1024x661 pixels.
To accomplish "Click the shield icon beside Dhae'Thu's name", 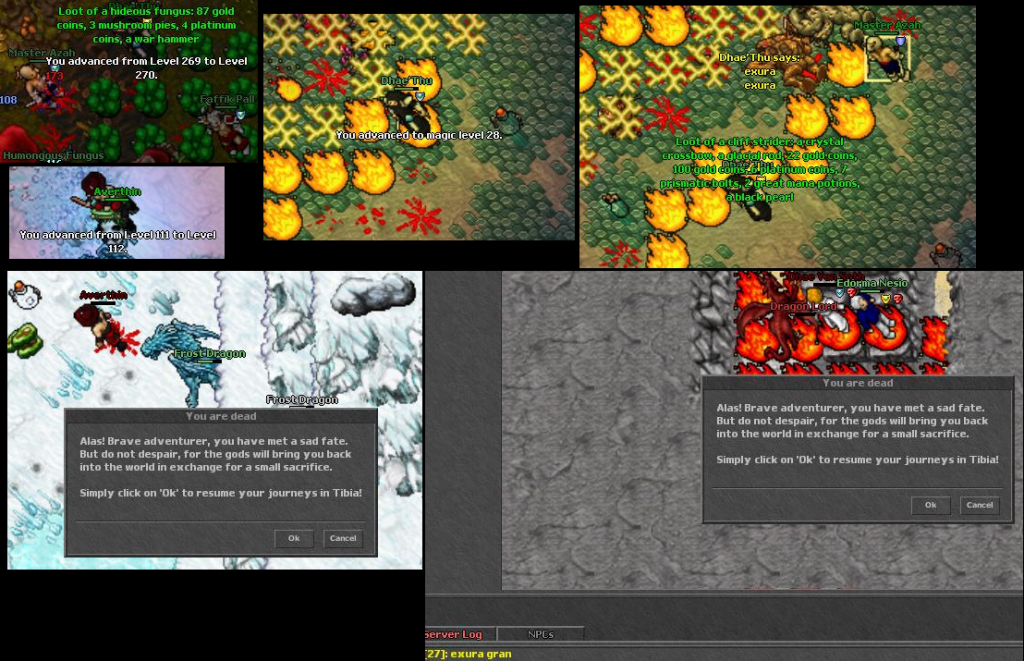I will [420, 96].
